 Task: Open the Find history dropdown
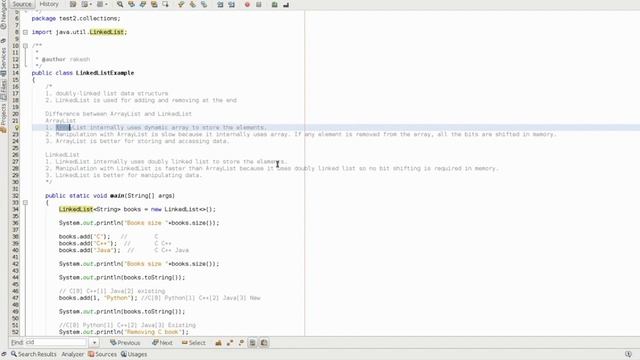coord(94,343)
